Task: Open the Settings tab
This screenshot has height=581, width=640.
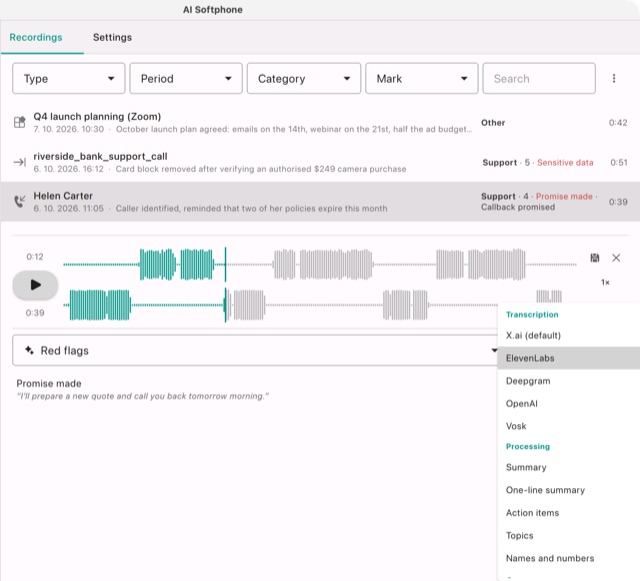Action: [x=112, y=37]
